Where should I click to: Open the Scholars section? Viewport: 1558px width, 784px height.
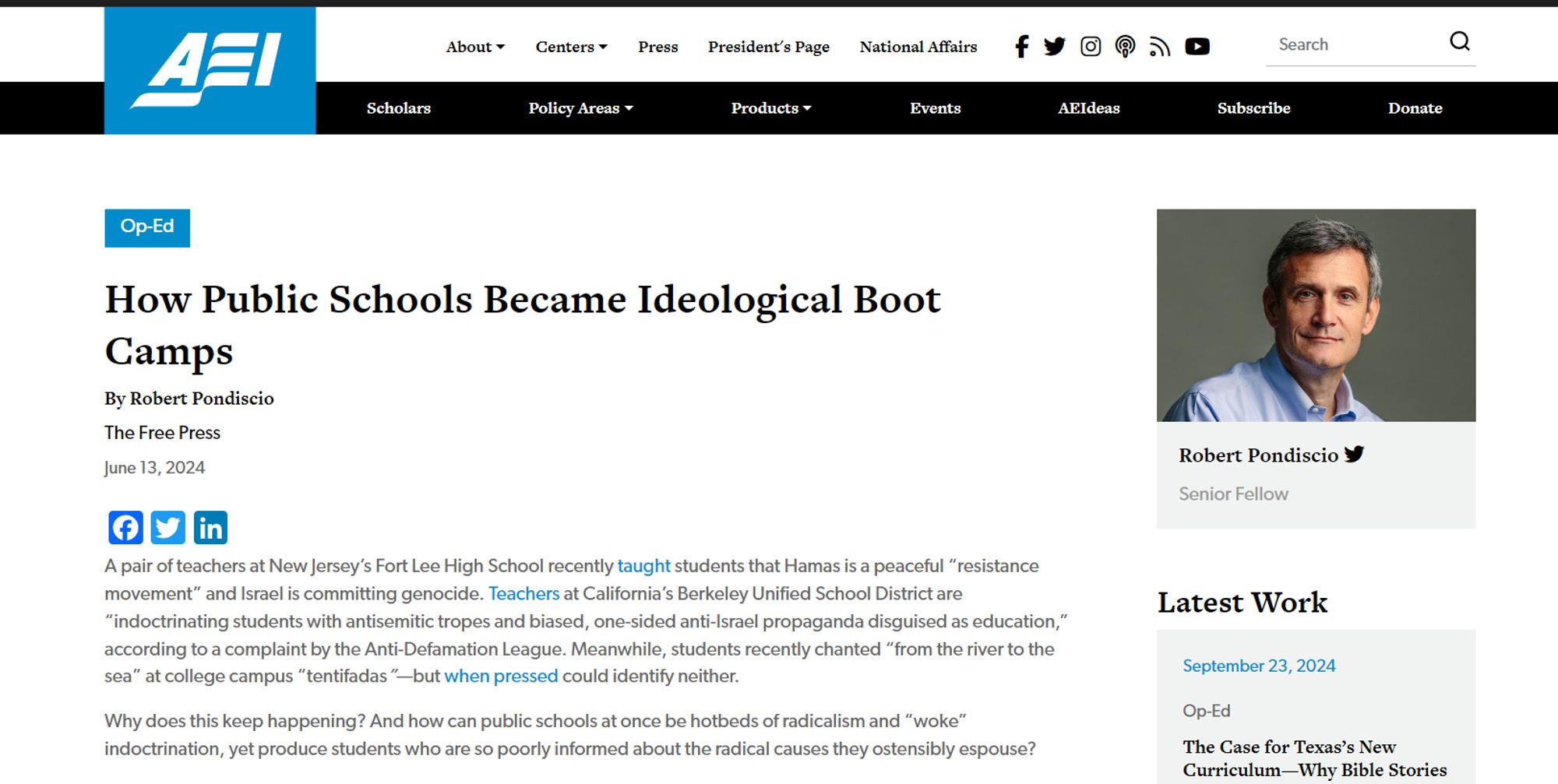pos(399,108)
